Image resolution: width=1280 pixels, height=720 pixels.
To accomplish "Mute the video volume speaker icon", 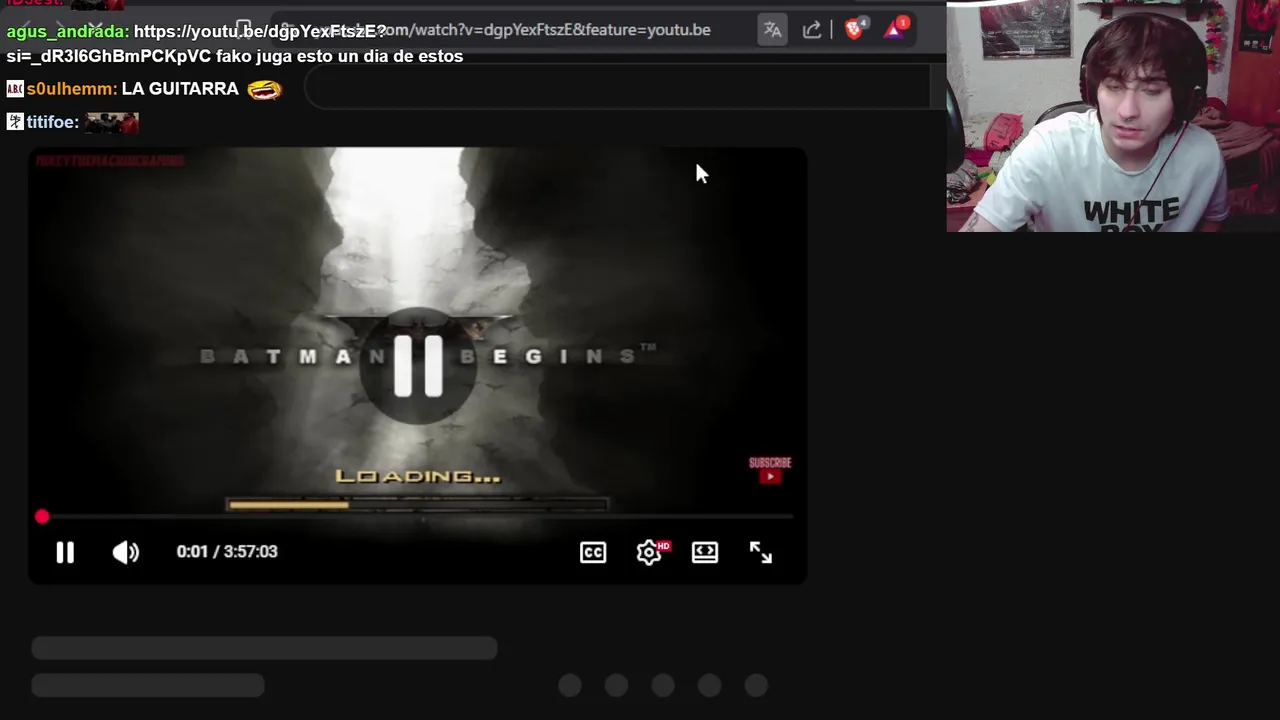I will coord(126,552).
